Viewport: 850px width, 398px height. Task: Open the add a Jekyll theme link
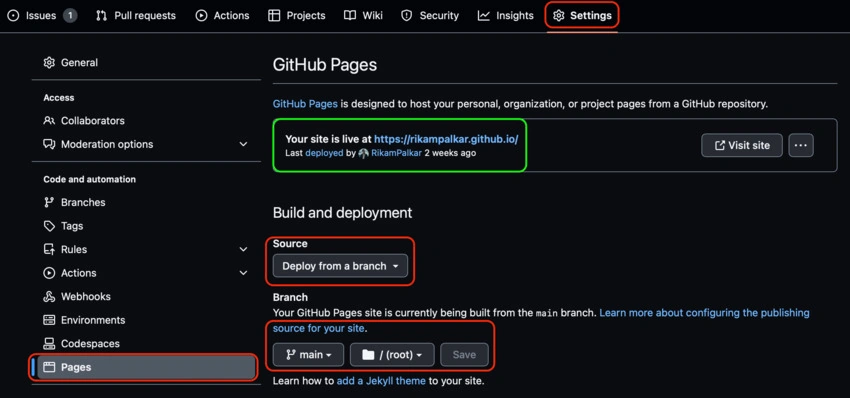tap(381, 381)
